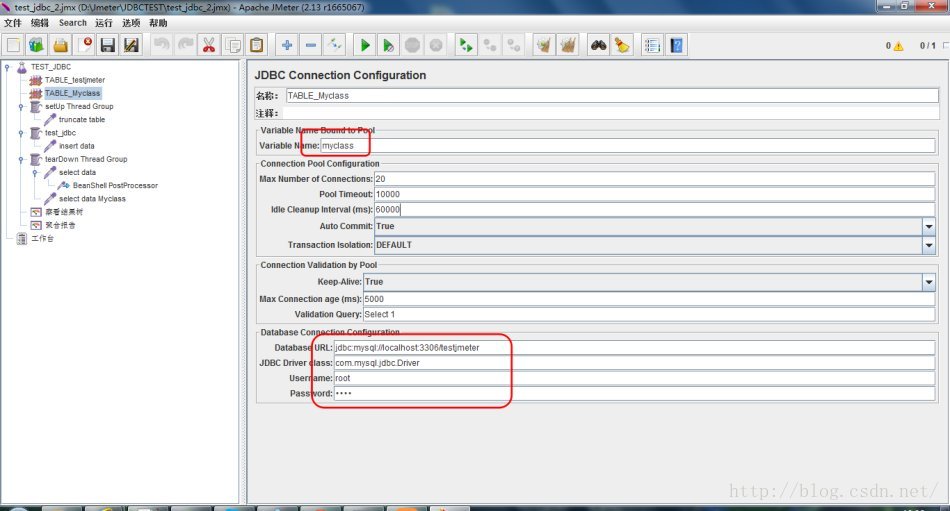Click the Validation Query field

tap(649, 314)
